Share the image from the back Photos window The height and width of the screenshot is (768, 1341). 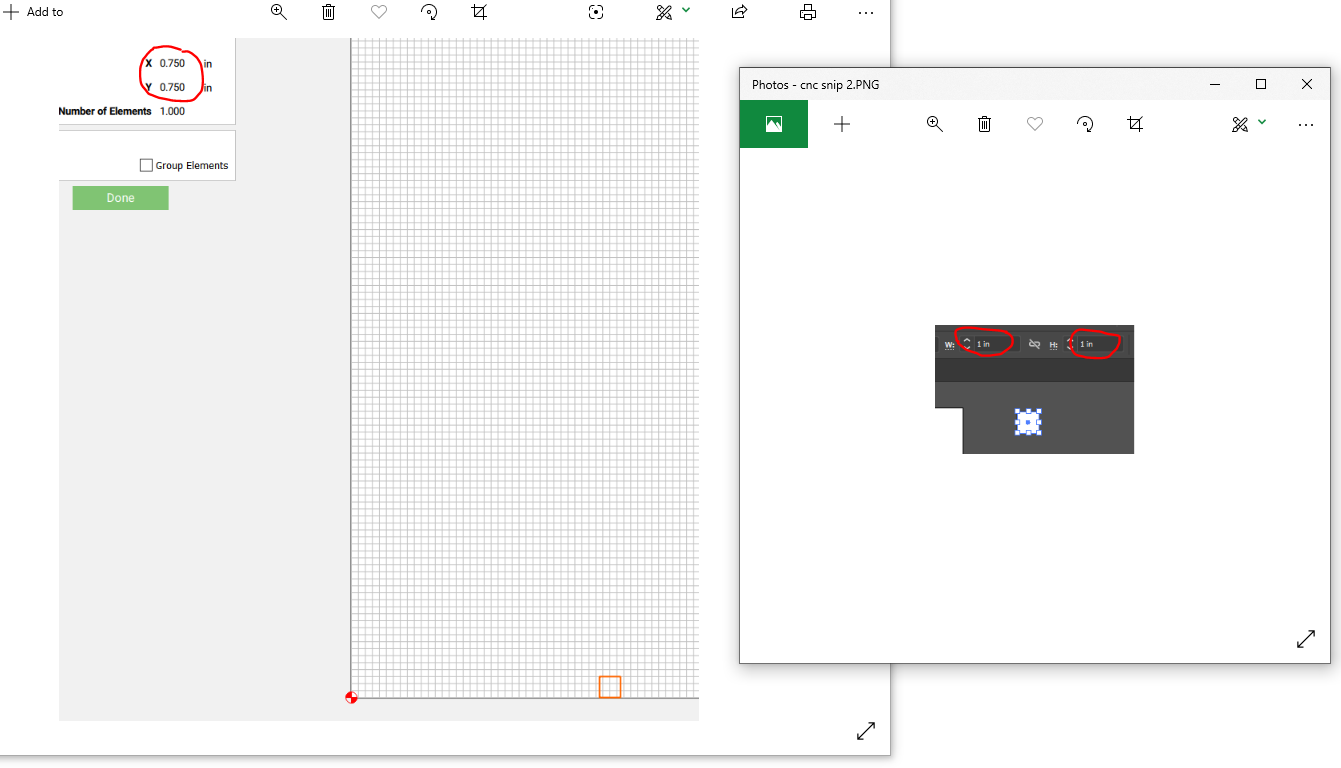pos(739,12)
